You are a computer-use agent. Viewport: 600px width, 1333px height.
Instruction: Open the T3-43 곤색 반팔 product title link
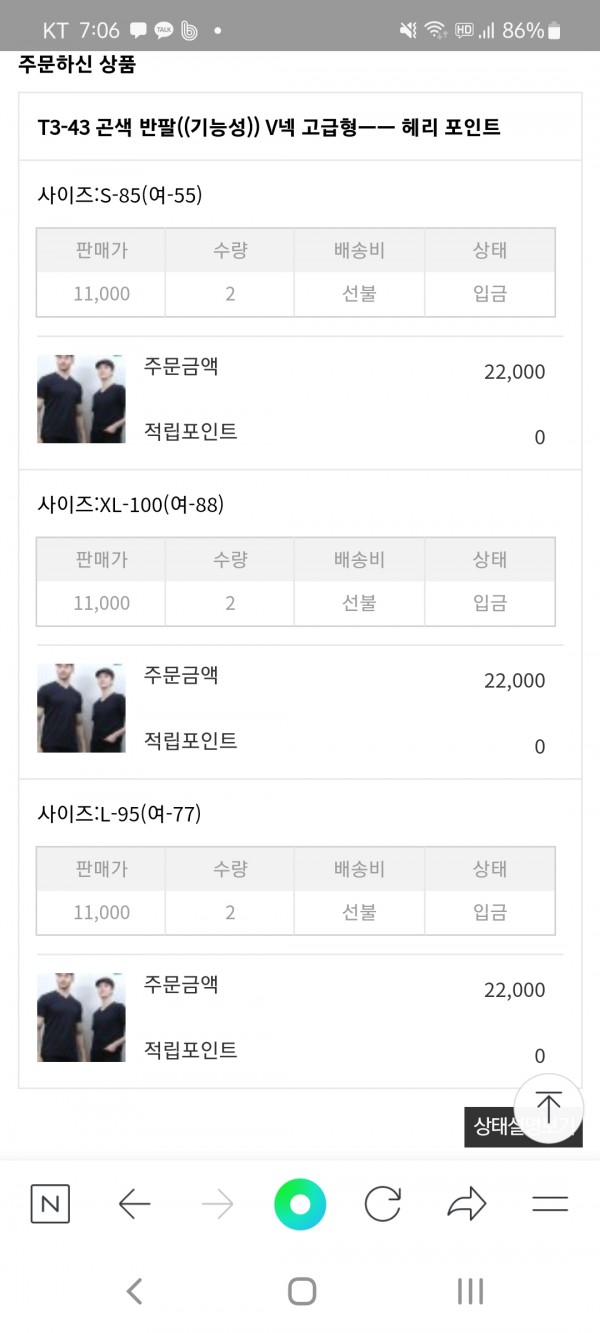(x=269, y=127)
